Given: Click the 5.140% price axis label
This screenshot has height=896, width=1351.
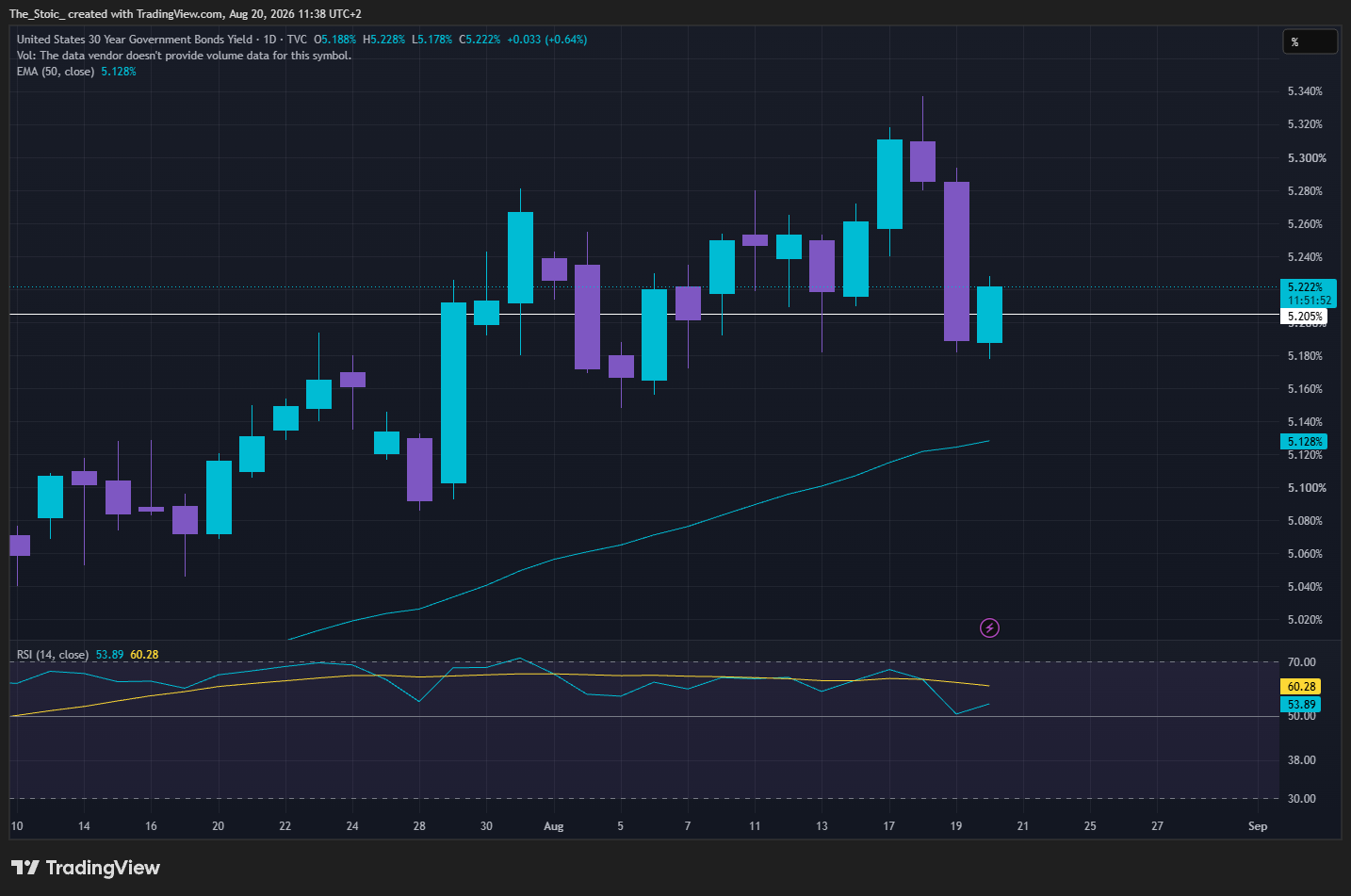Looking at the screenshot, I should point(1305,422).
